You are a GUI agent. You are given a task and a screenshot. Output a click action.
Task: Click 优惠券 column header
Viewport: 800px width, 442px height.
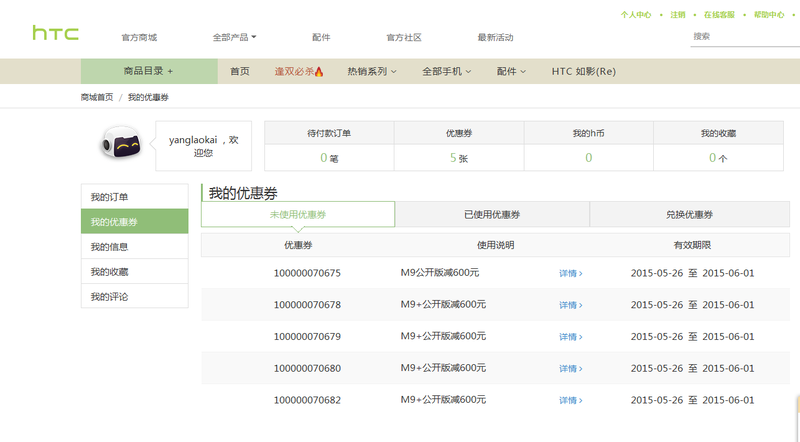point(298,245)
